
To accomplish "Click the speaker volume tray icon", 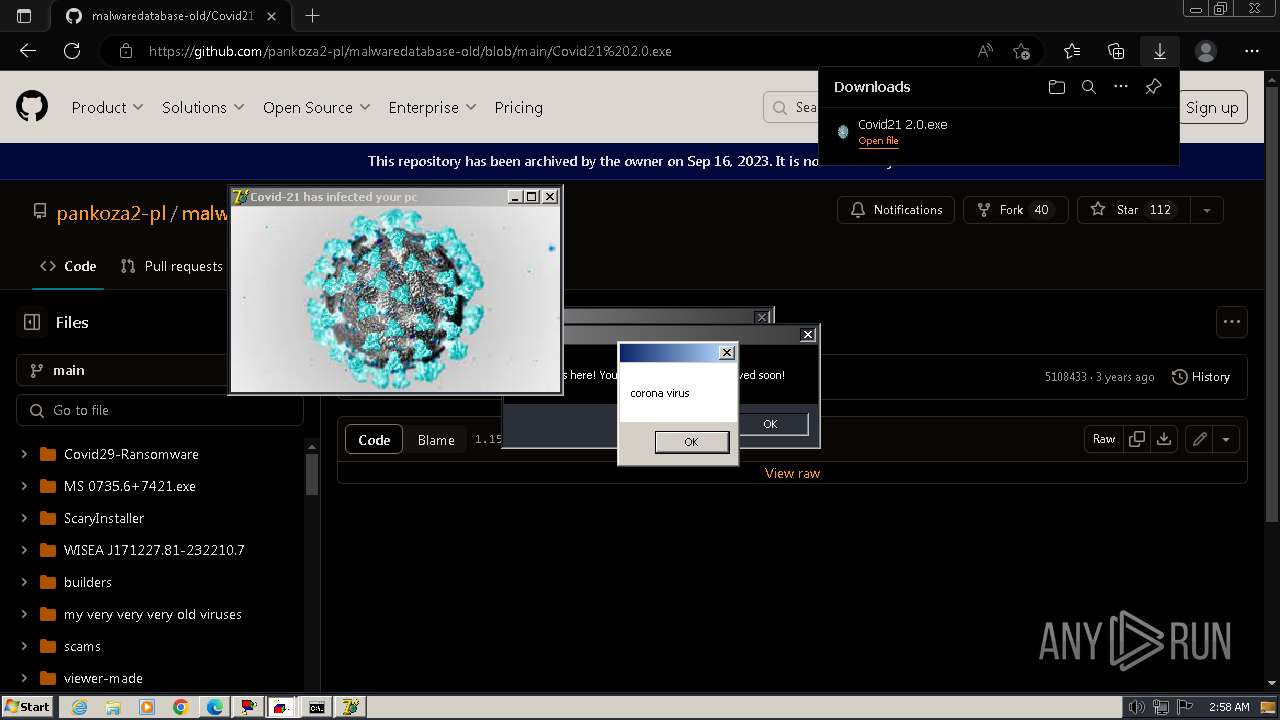I will 1137,707.
